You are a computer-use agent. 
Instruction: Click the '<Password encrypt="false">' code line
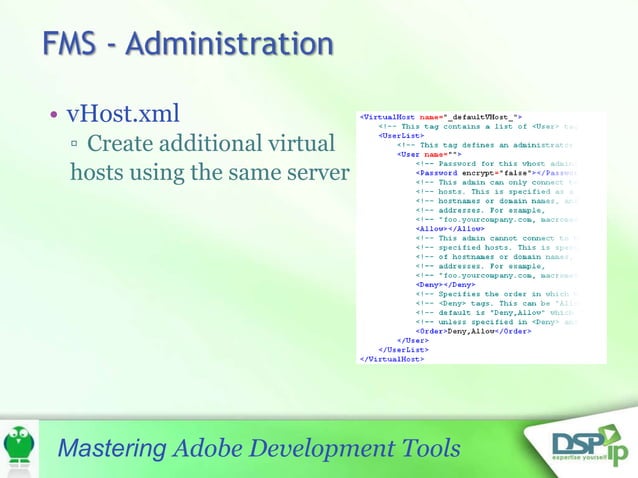[496, 173]
